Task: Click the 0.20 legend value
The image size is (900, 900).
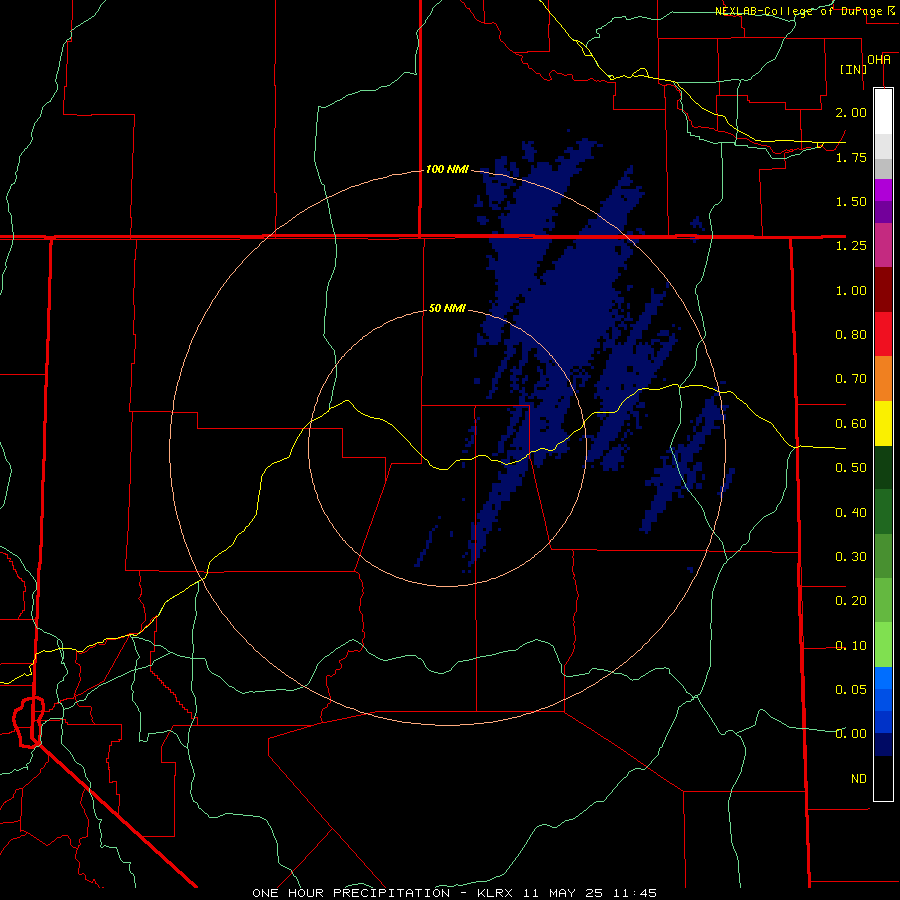Action: click(851, 601)
